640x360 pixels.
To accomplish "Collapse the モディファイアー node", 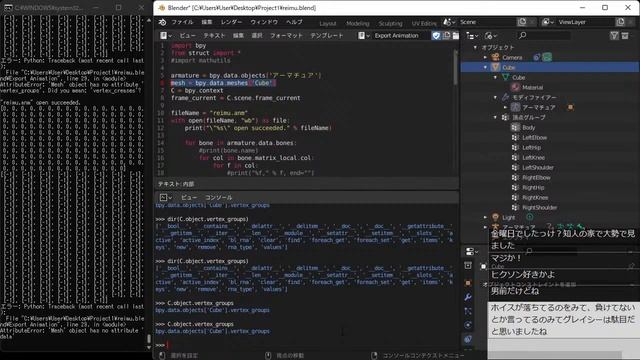I will coord(496,98).
